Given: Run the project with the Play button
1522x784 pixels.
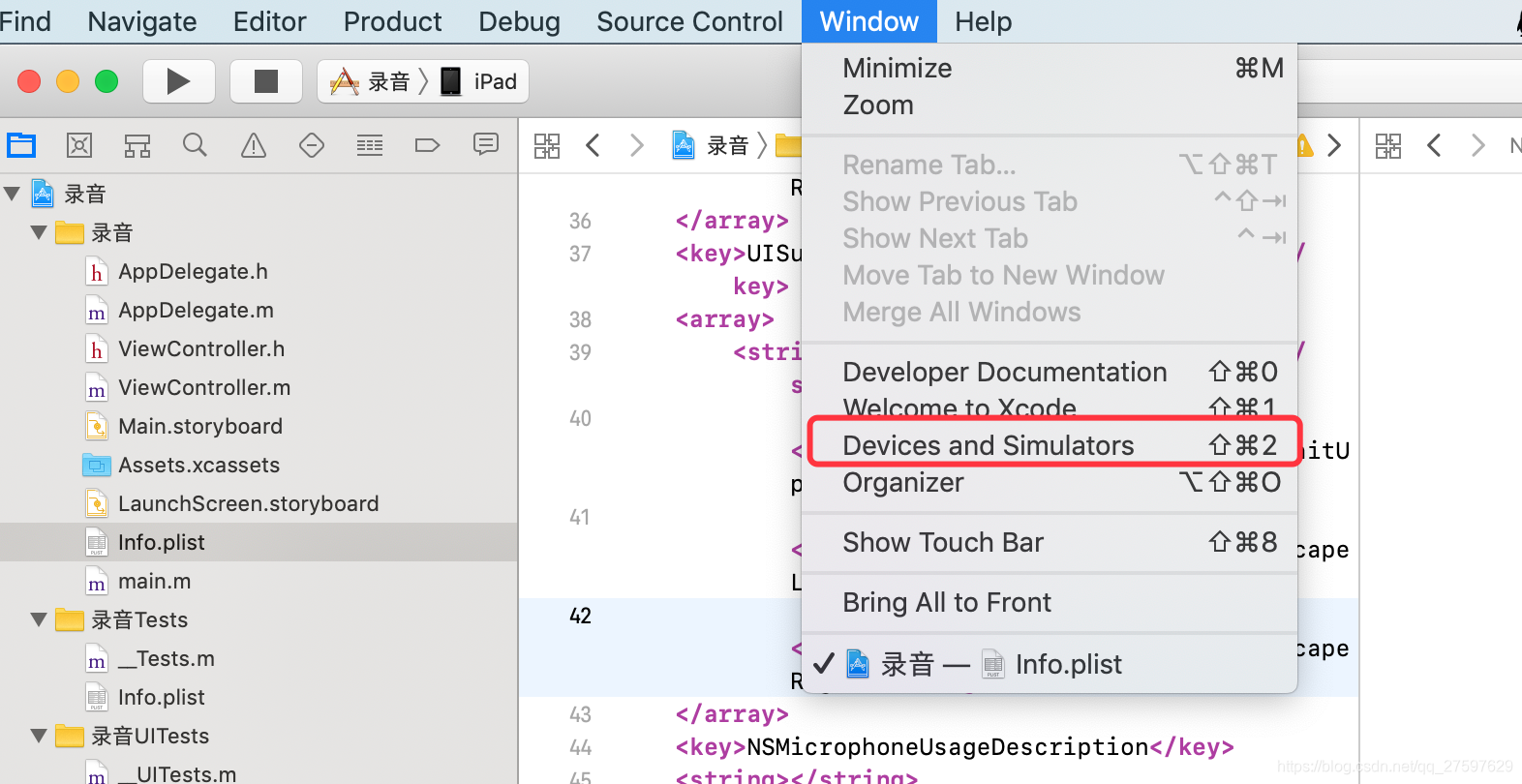Looking at the screenshot, I should (x=179, y=81).
